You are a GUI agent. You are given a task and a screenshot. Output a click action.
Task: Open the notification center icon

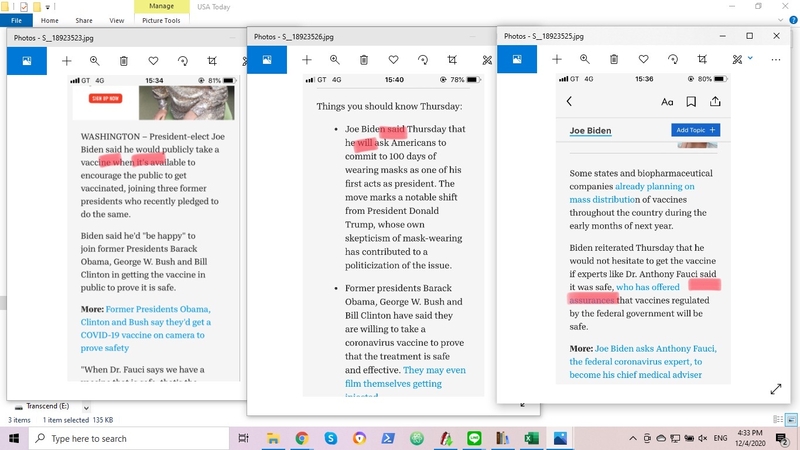[782, 439]
